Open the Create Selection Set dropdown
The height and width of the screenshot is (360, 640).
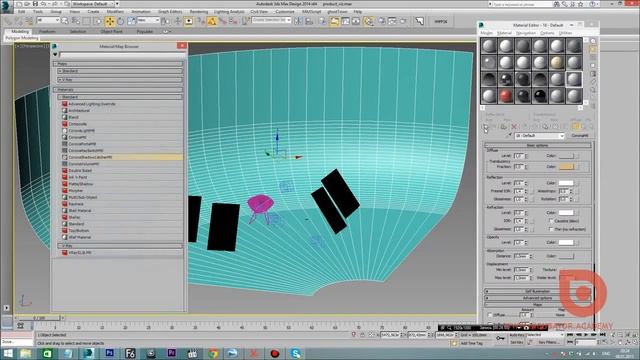[x=271, y=20]
